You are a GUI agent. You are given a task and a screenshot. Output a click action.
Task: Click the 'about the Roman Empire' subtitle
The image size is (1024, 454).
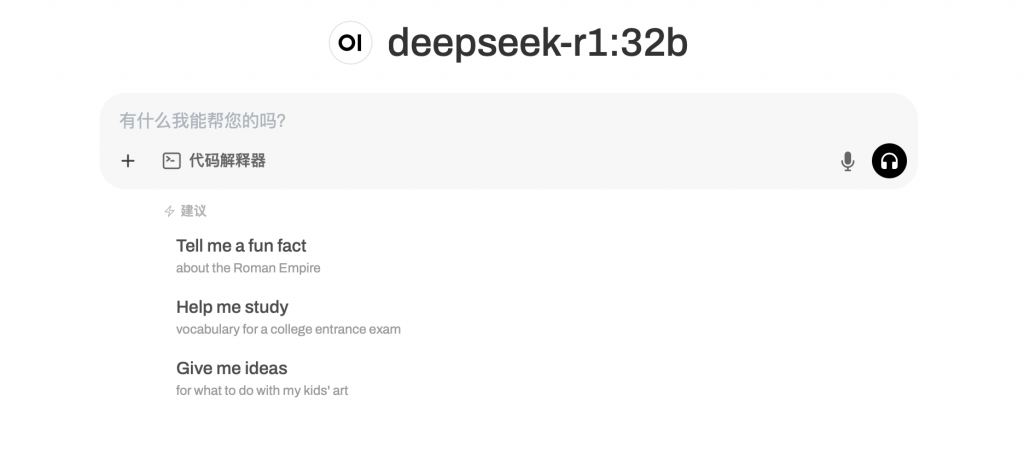(x=248, y=268)
